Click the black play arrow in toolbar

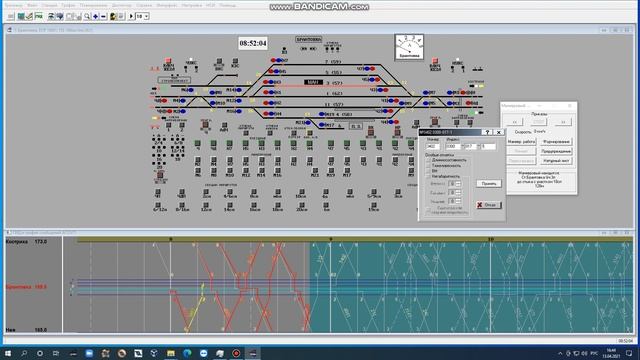131,16
